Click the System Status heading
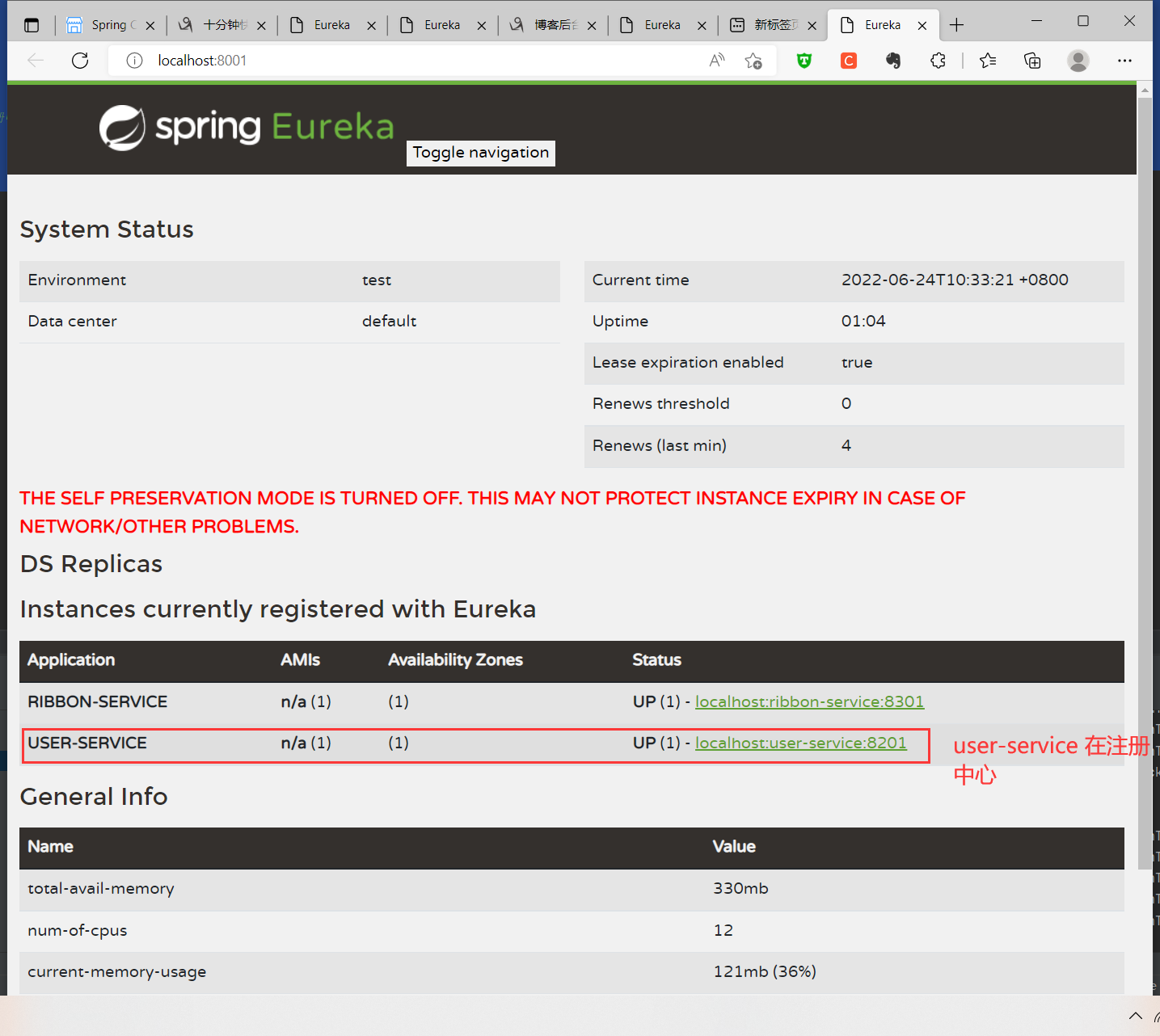 tap(107, 230)
